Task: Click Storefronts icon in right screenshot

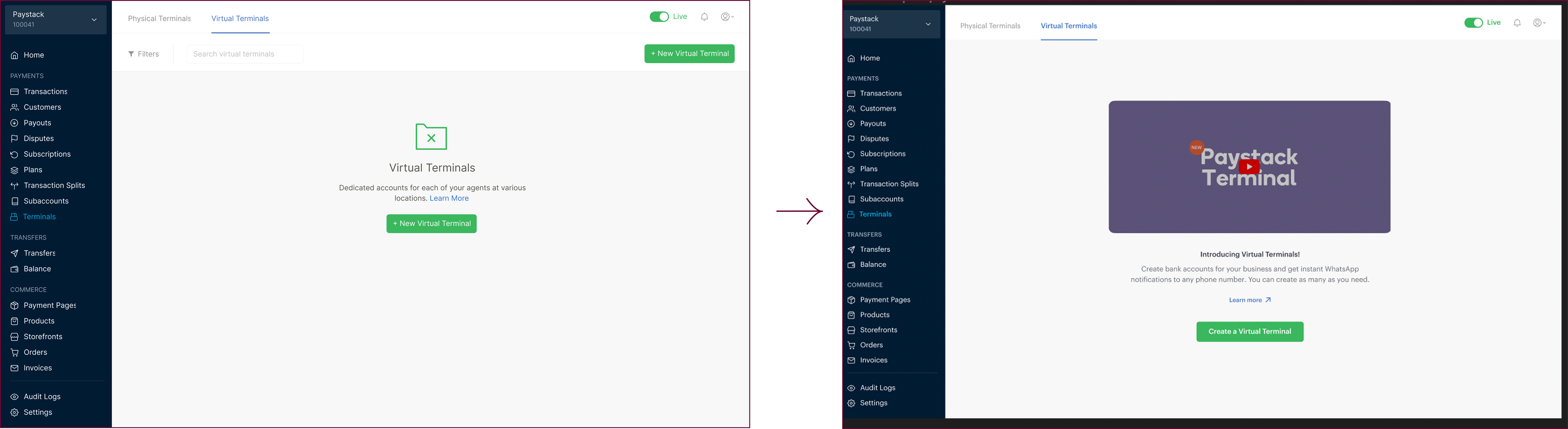Action: coord(851,330)
